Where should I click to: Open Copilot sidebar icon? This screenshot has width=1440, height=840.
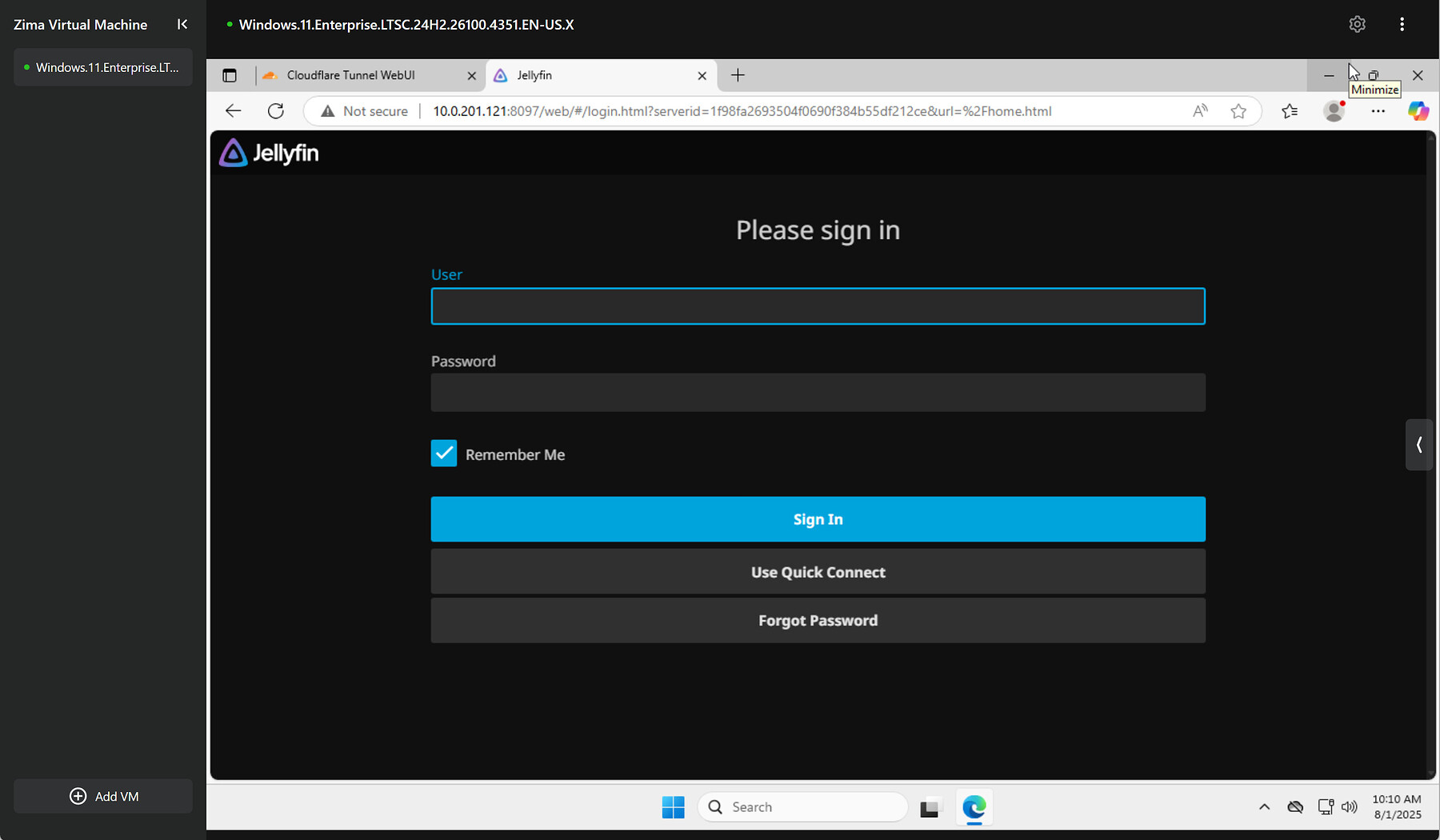(1418, 111)
